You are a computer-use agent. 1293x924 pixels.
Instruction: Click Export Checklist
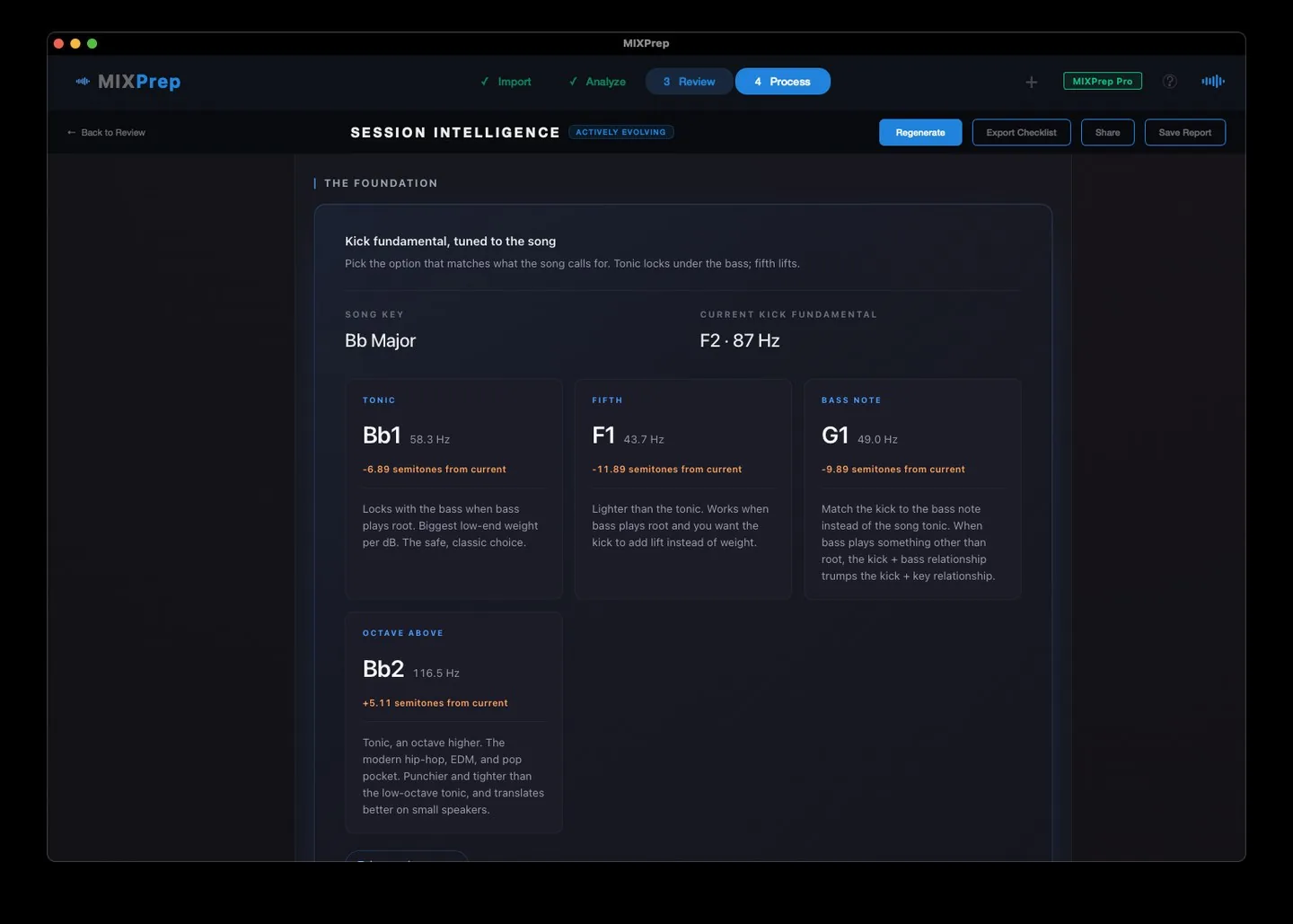(1021, 133)
